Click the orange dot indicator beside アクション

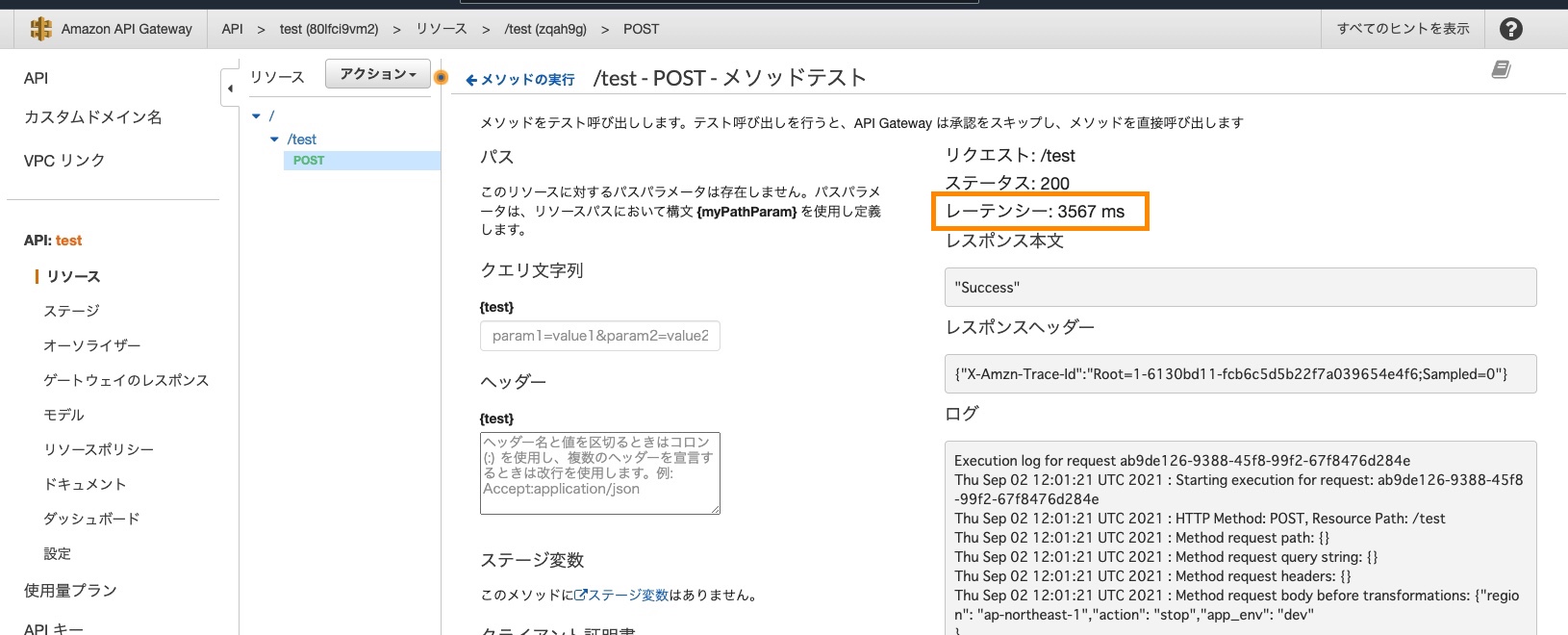pos(442,77)
